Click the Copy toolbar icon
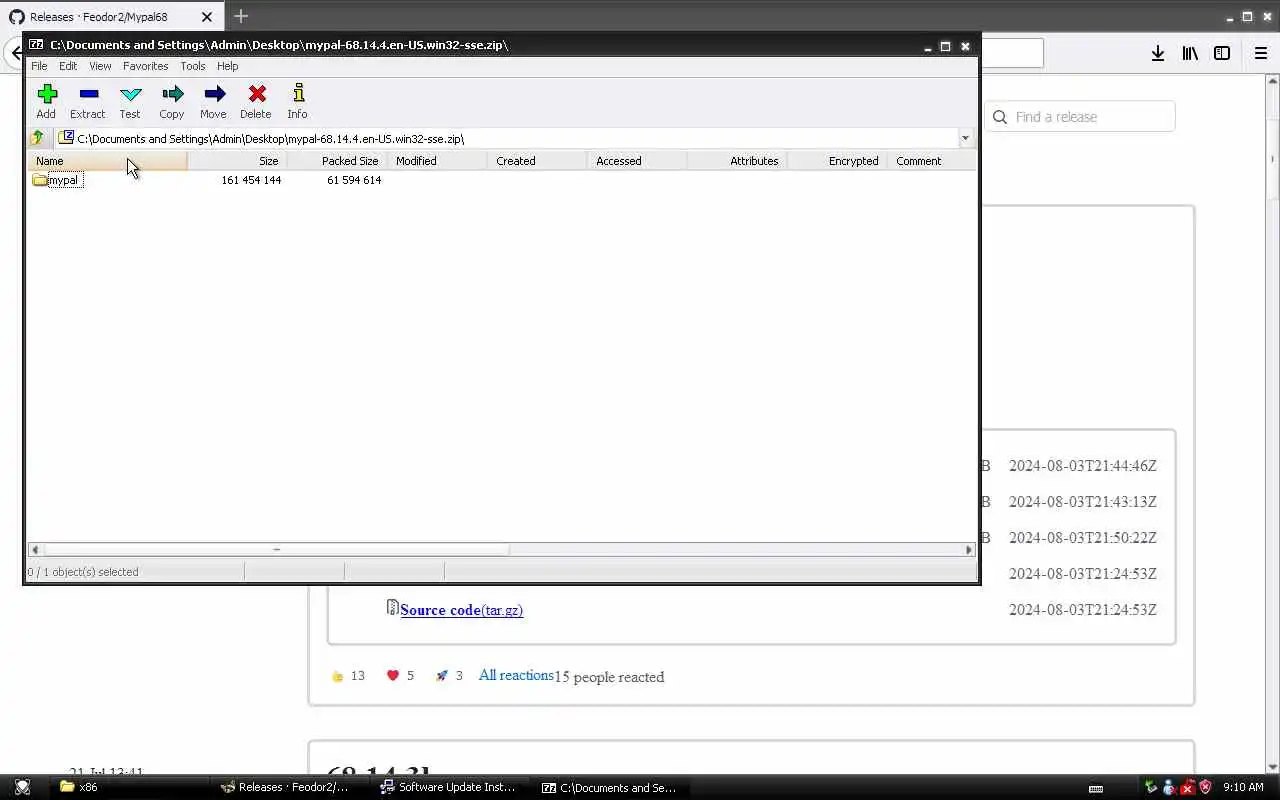Screen dimensions: 1280x800 [x=172, y=101]
